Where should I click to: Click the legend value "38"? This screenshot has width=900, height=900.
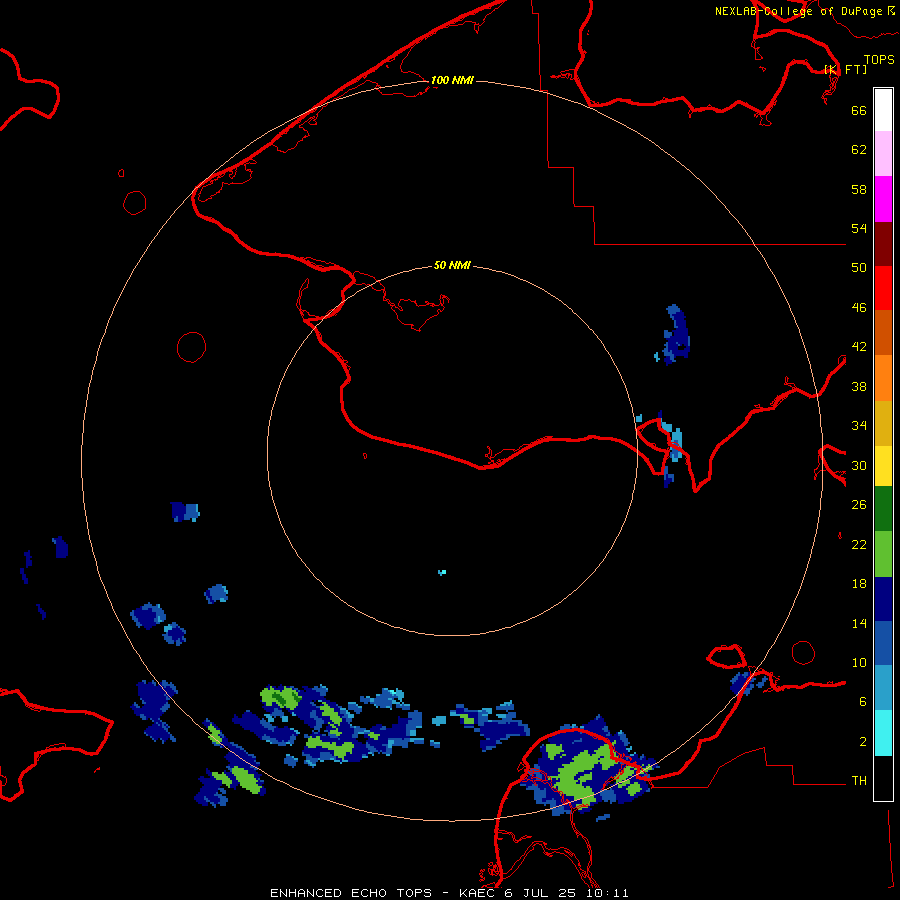[x=859, y=386]
